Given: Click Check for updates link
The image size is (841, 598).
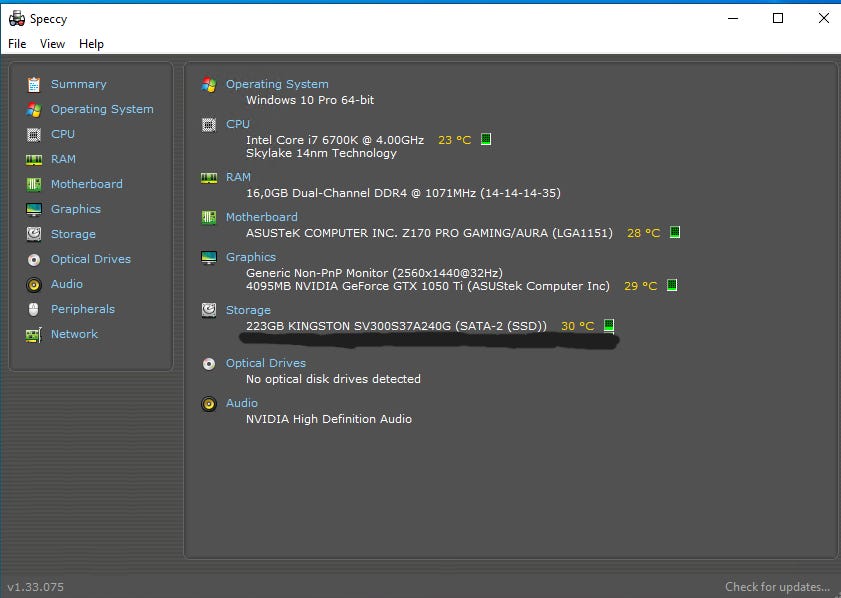Looking at the screenshot, I should tap(777, 587).
